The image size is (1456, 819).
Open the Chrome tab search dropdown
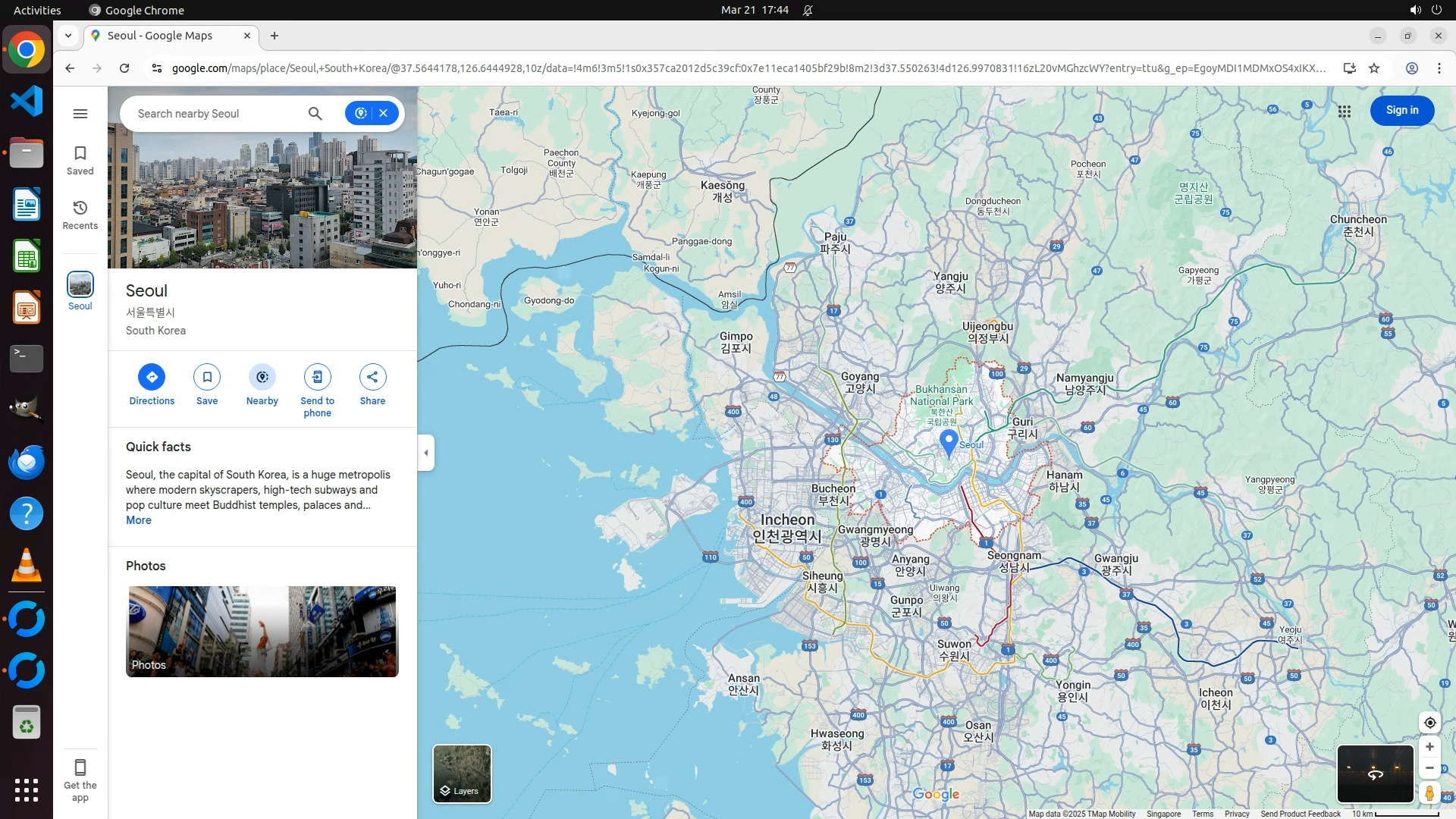pyautogui.click(x=68, y=36)
